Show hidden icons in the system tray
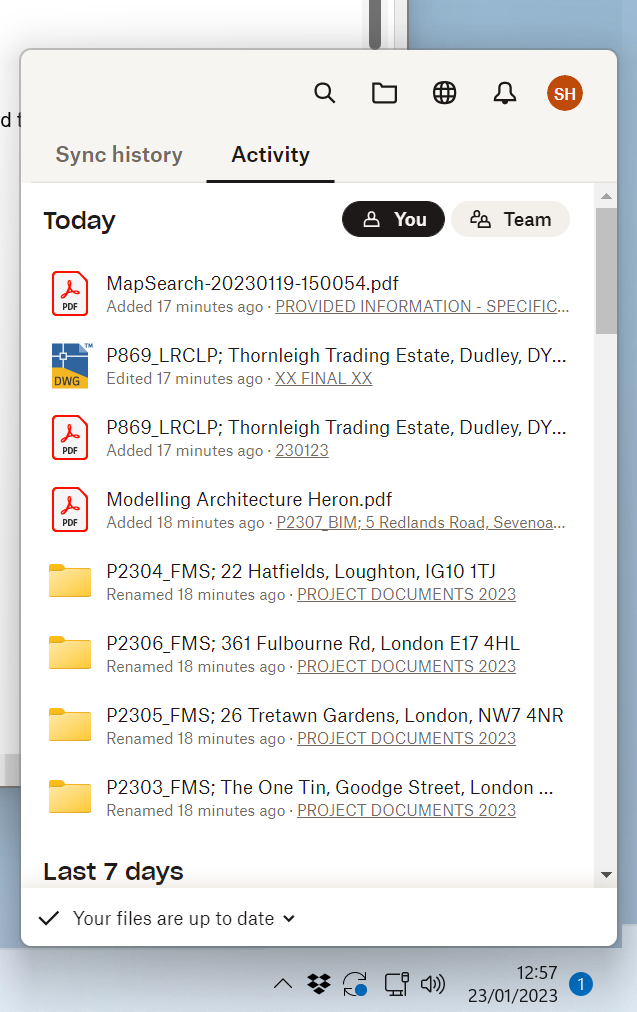 pos(283,984)
